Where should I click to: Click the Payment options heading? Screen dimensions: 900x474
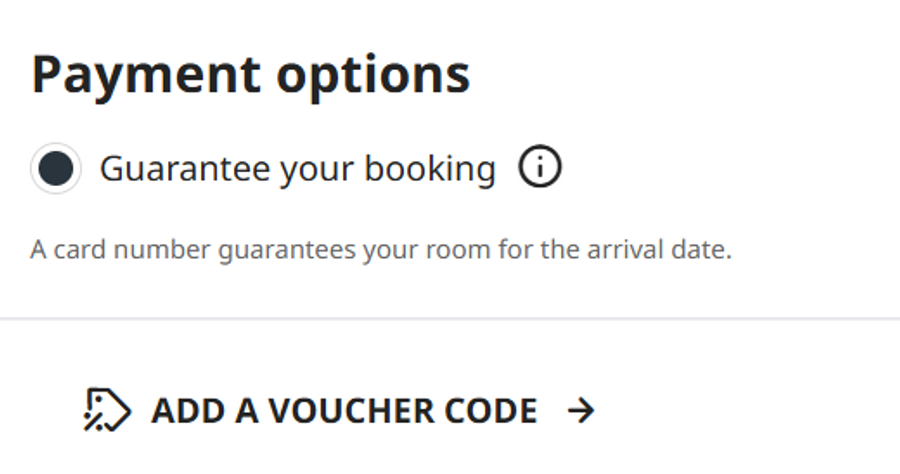[250, 75]
